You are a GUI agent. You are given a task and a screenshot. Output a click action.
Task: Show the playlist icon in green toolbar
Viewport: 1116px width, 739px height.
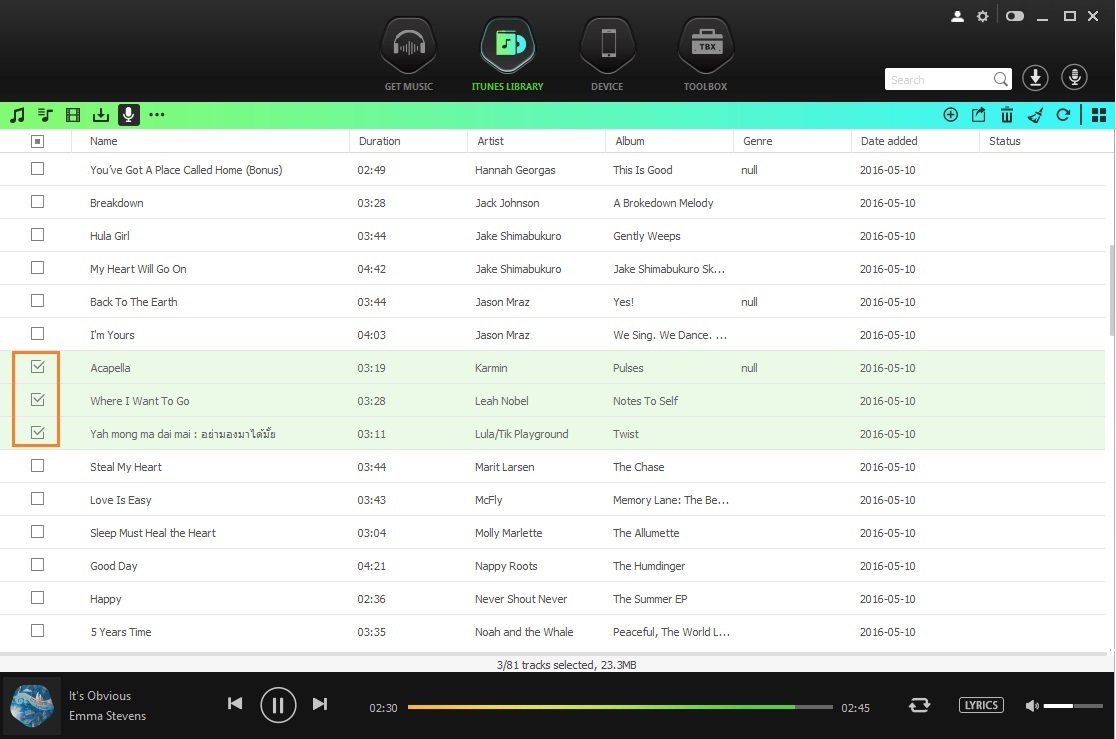(45, 115)
